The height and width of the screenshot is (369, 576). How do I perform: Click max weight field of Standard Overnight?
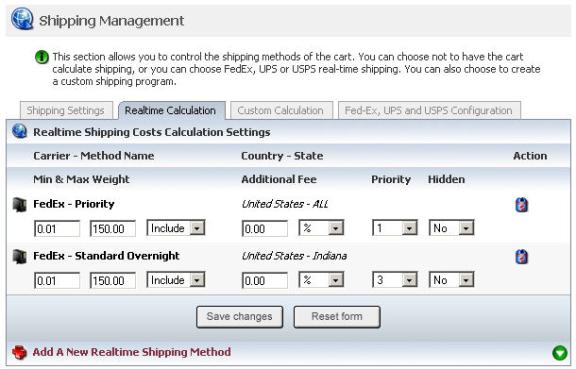click(x=113, y=281)
